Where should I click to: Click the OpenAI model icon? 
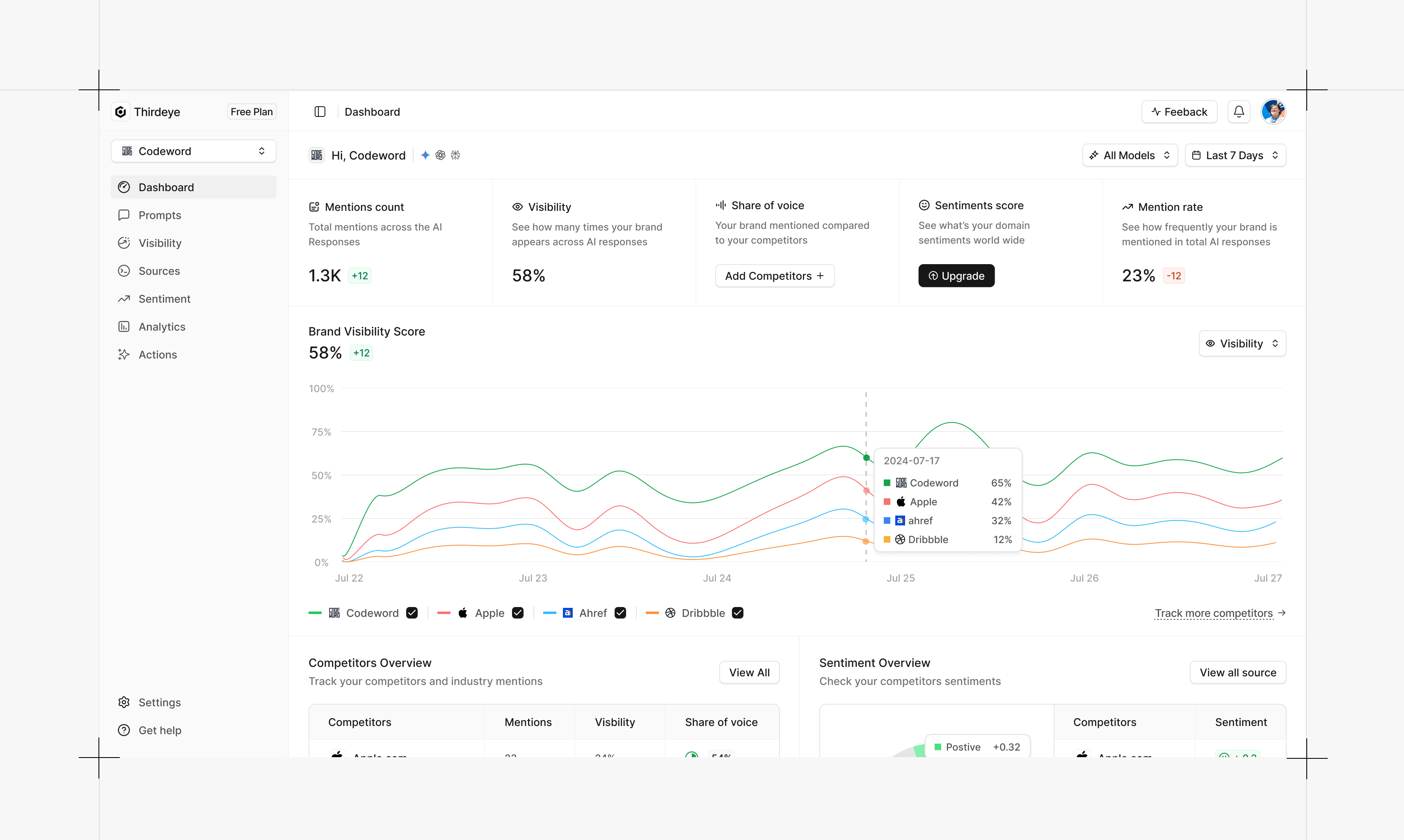[x=441, y=155]
